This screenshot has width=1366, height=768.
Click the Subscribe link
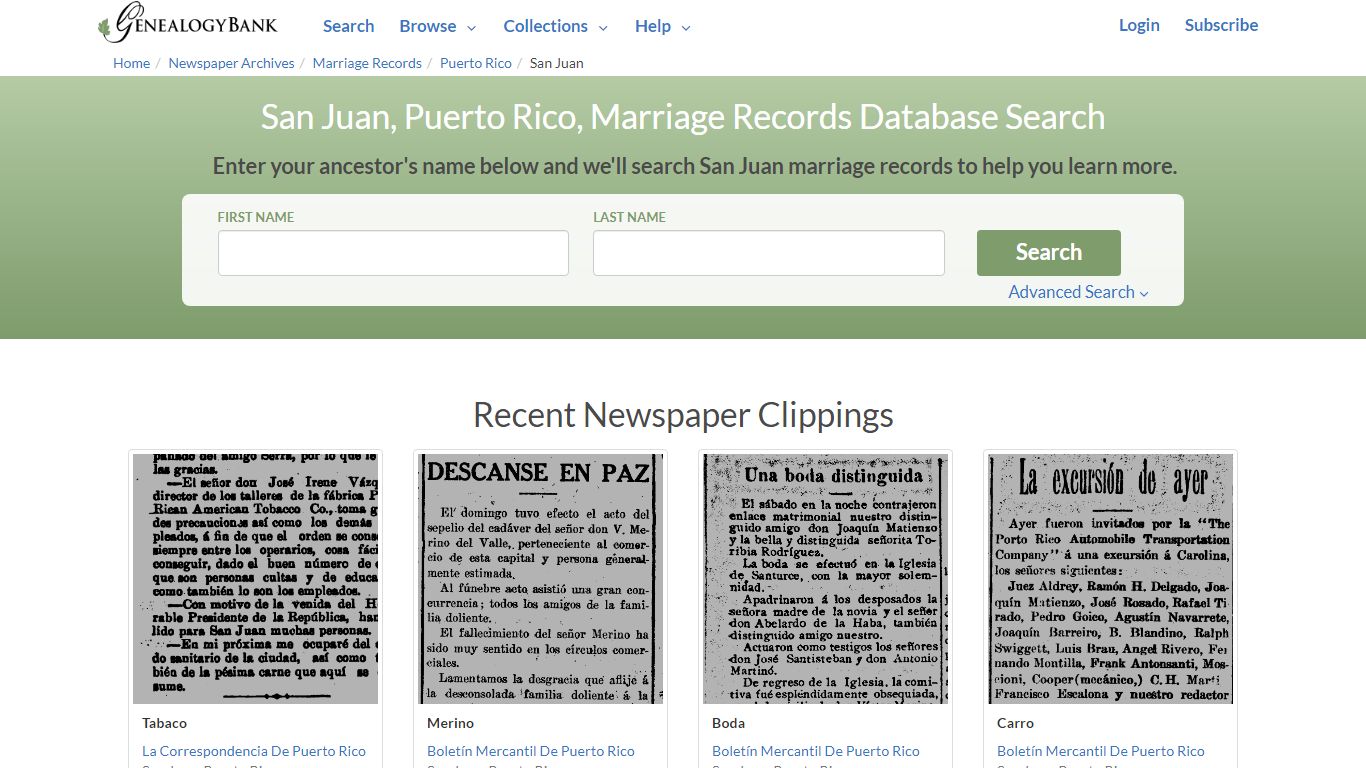[1221, 25]
